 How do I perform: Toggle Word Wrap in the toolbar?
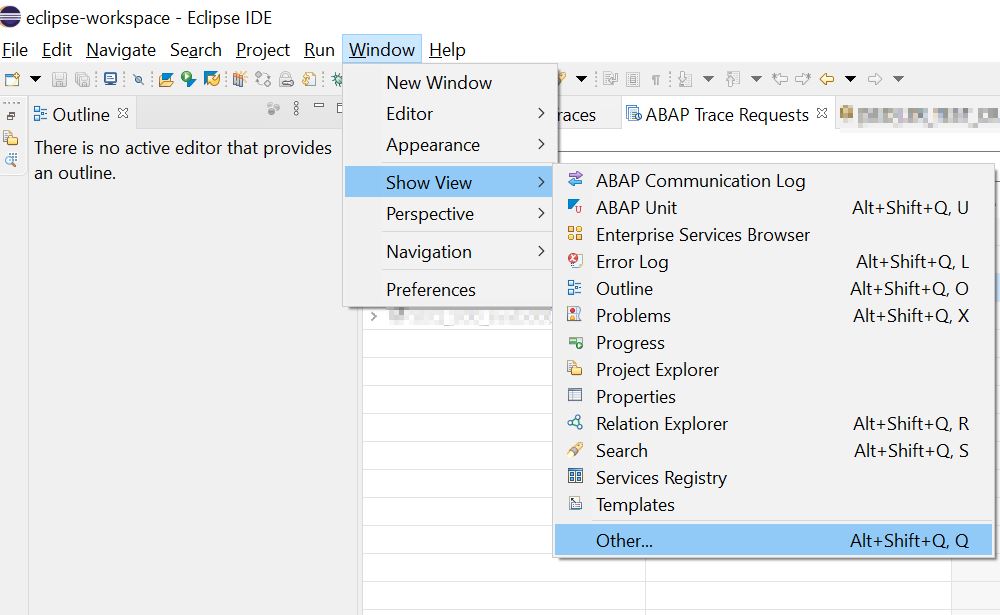pos(610,79)
